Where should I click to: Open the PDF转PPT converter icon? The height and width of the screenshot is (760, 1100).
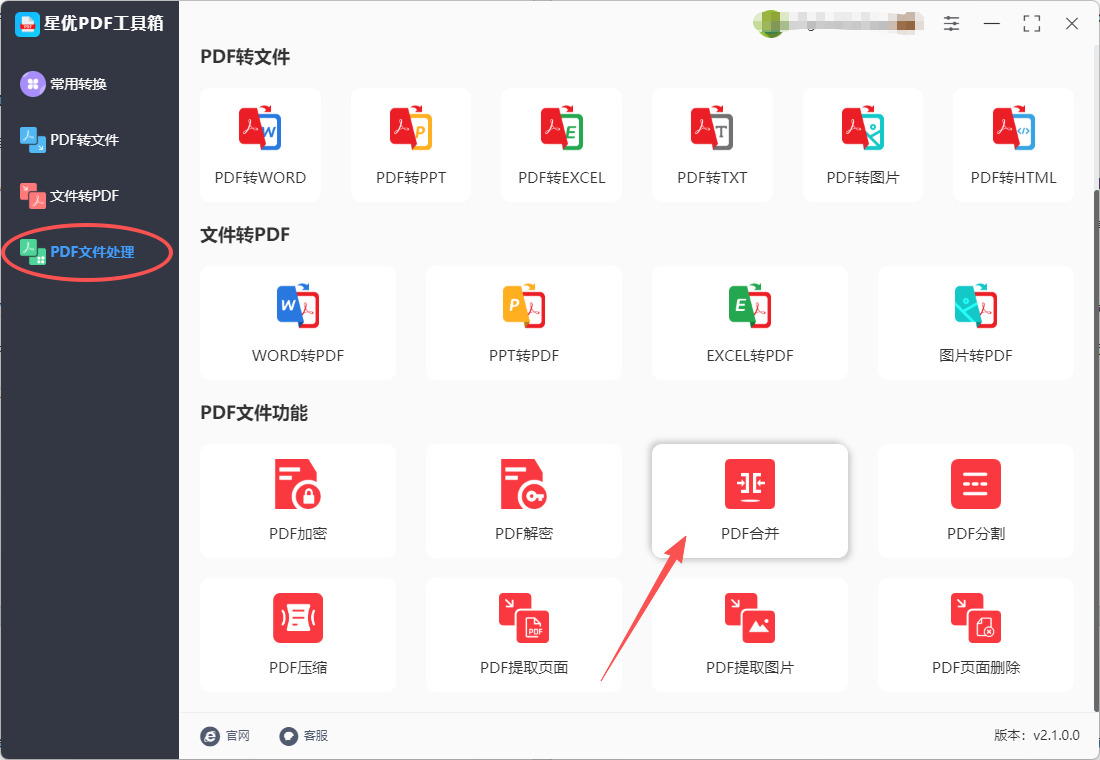(x=411, y=128)
